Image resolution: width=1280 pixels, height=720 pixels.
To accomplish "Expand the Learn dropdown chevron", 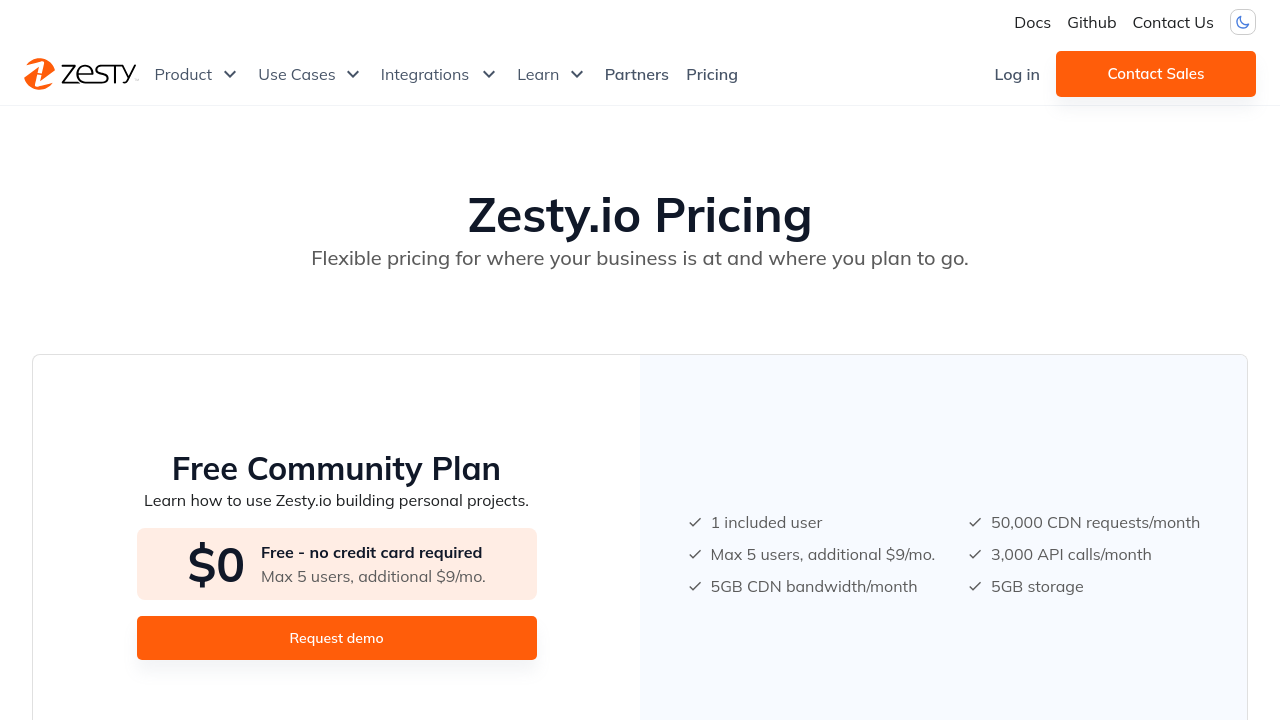I will (x=577, y=74).
